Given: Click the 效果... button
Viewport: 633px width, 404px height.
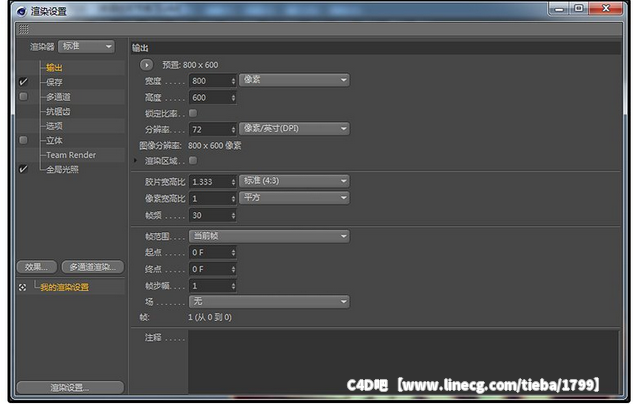Looking at the screenshot, I should click(36, 267).
